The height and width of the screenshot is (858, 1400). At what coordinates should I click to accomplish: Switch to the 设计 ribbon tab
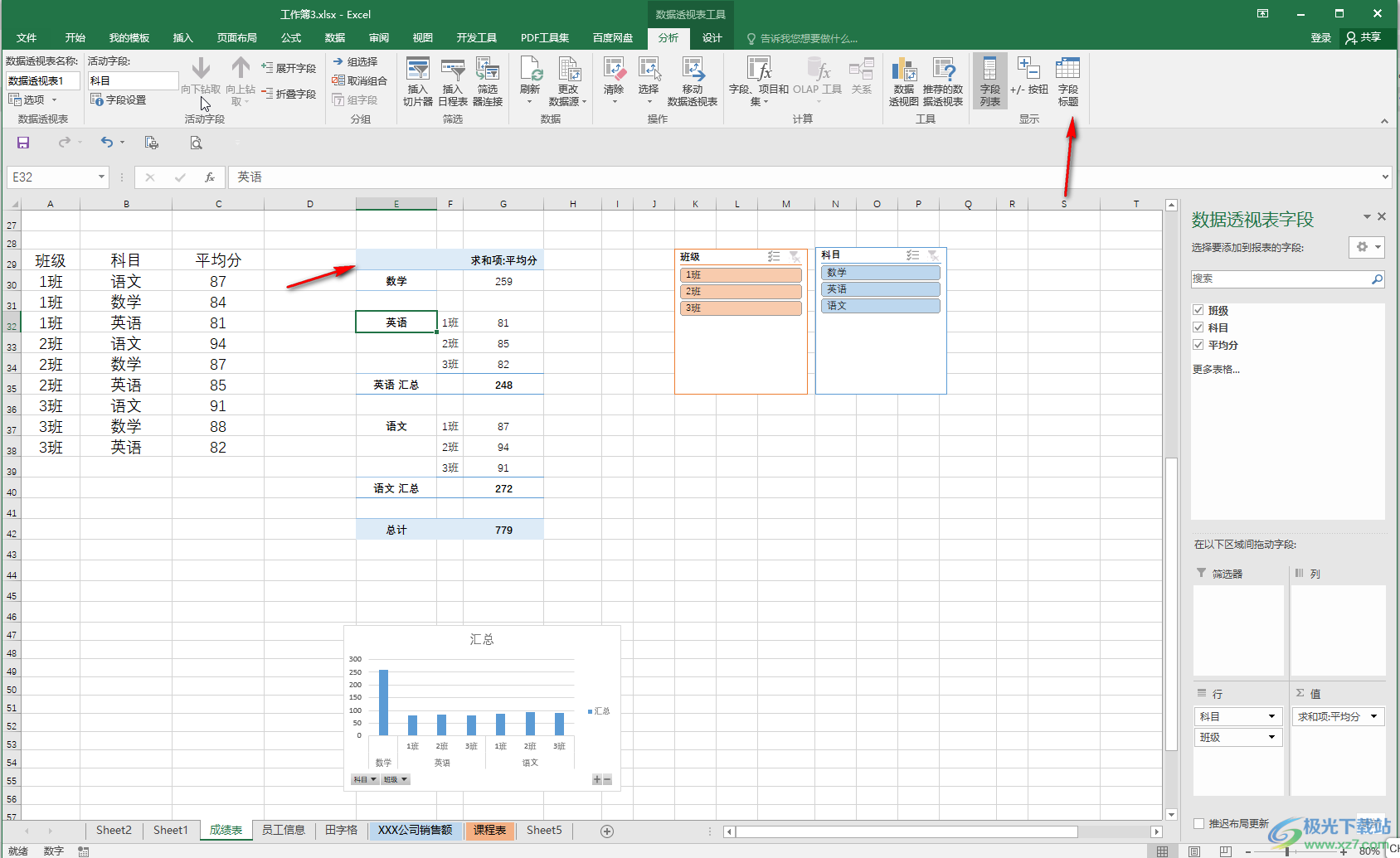(x=712, y=38)
